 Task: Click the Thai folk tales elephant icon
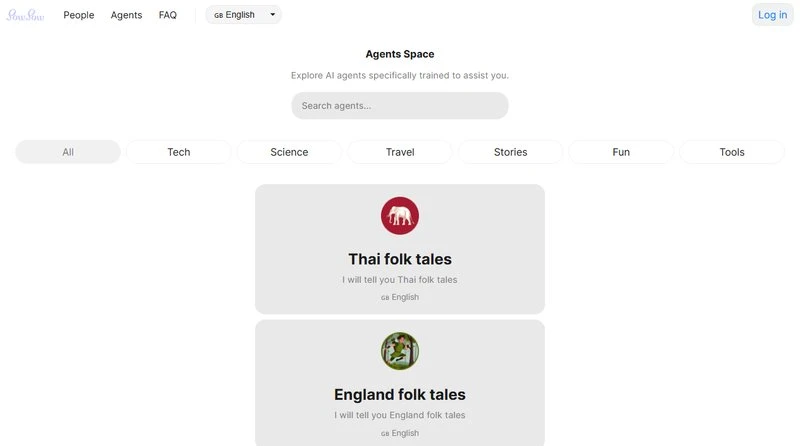click(400, 216)
